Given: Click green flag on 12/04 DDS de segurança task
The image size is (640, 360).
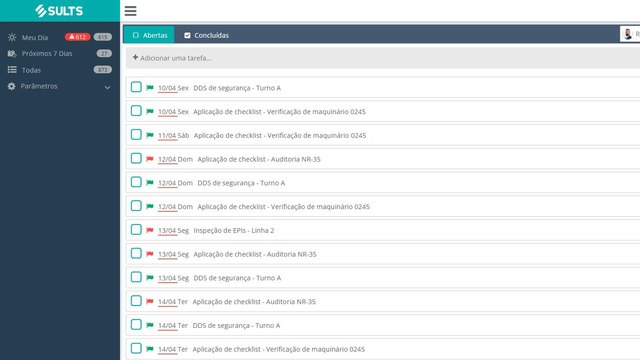Looking at the screenshot, I should click(150, 183).
